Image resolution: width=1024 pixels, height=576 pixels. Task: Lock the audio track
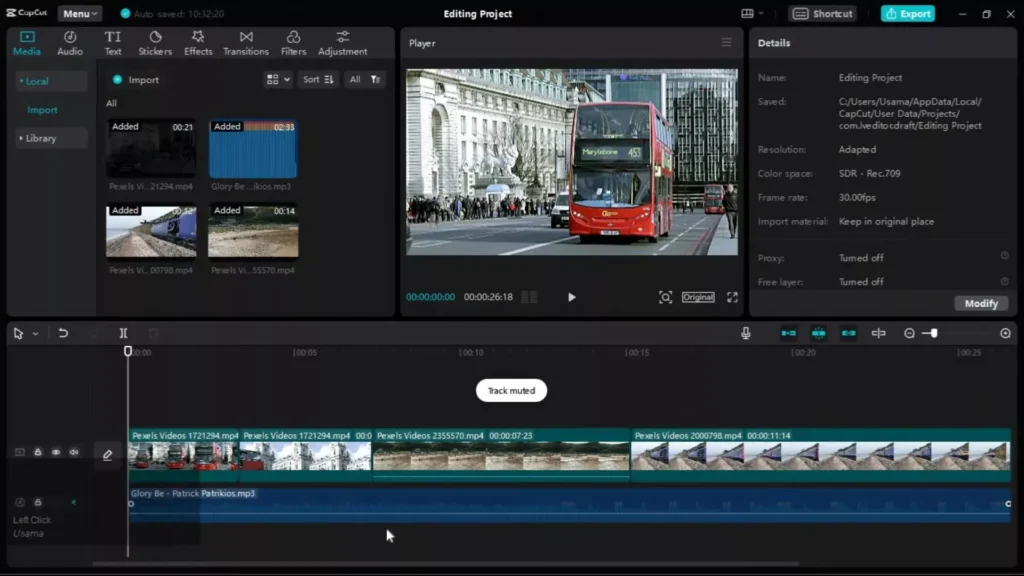(37, 502)
